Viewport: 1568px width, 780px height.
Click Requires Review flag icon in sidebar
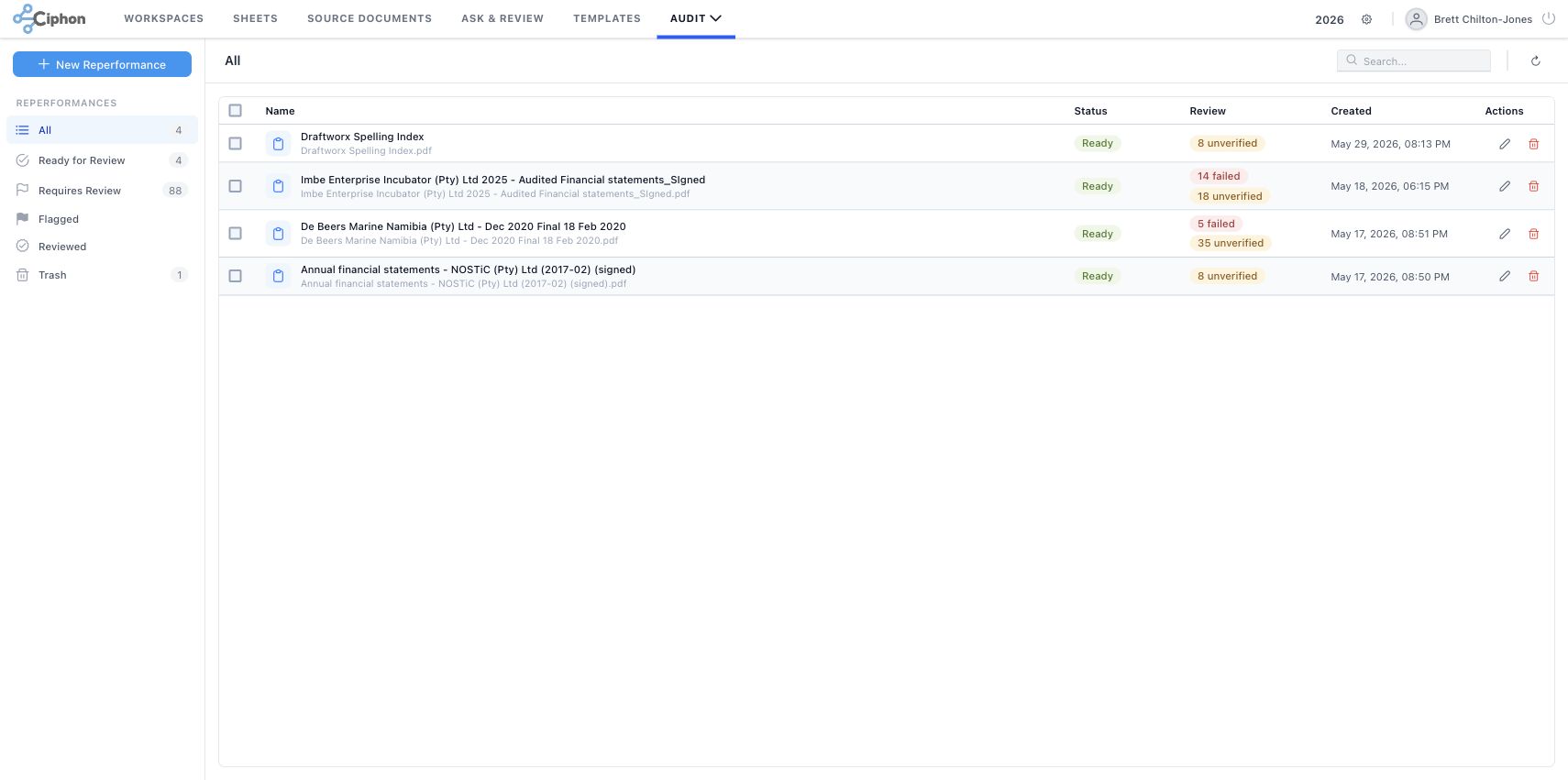(x=23, y=191)
